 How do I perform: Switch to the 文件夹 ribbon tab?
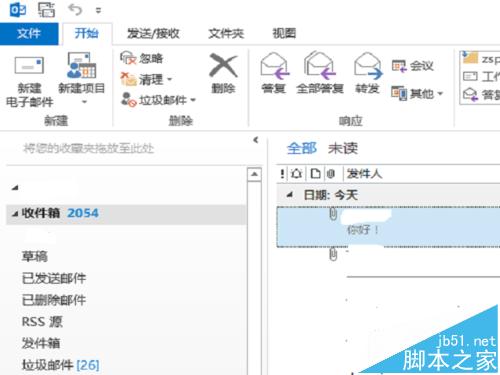[x=226, y=33]
